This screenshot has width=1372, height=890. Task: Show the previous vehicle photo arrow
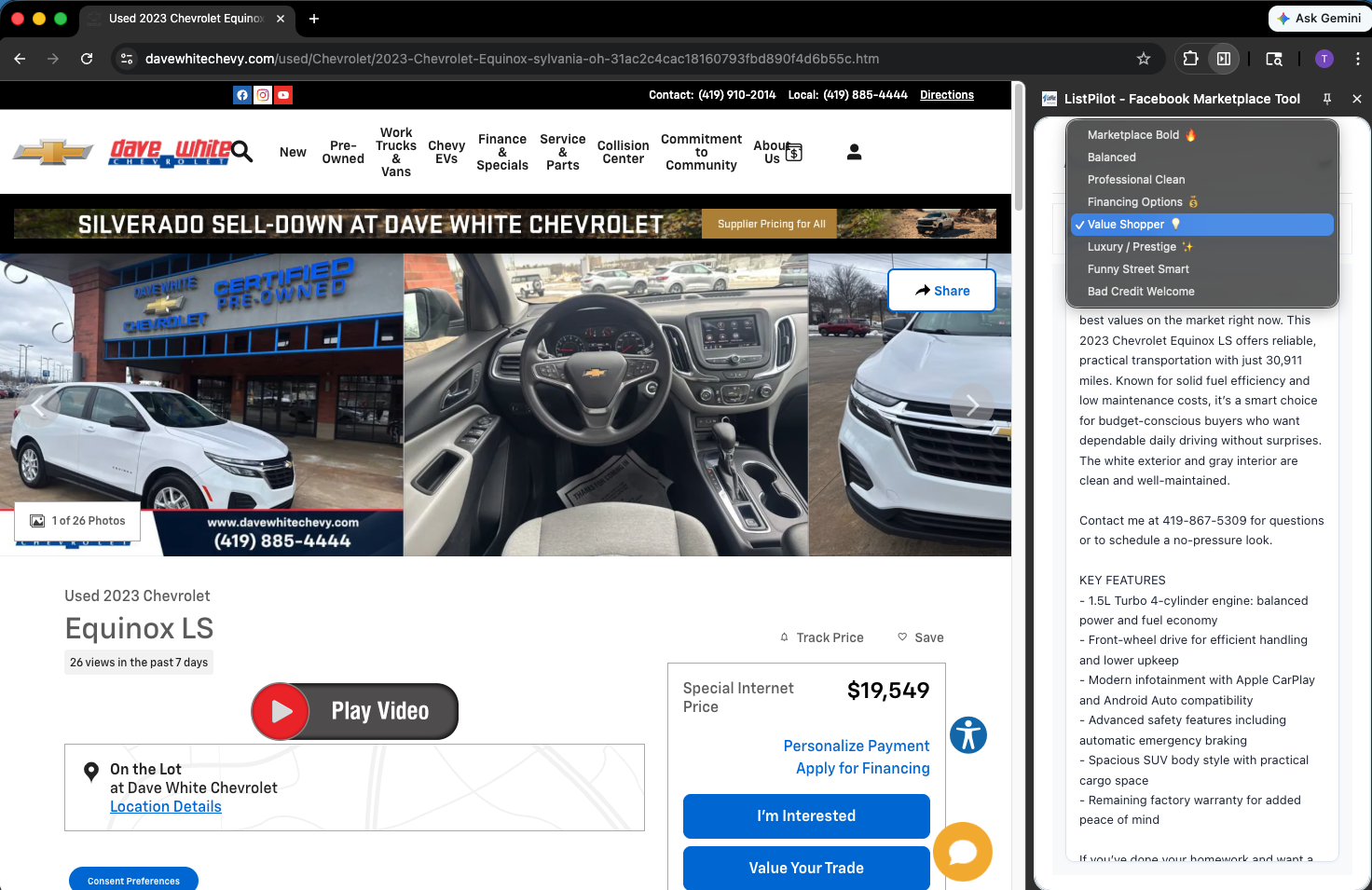tap(39, 405)
